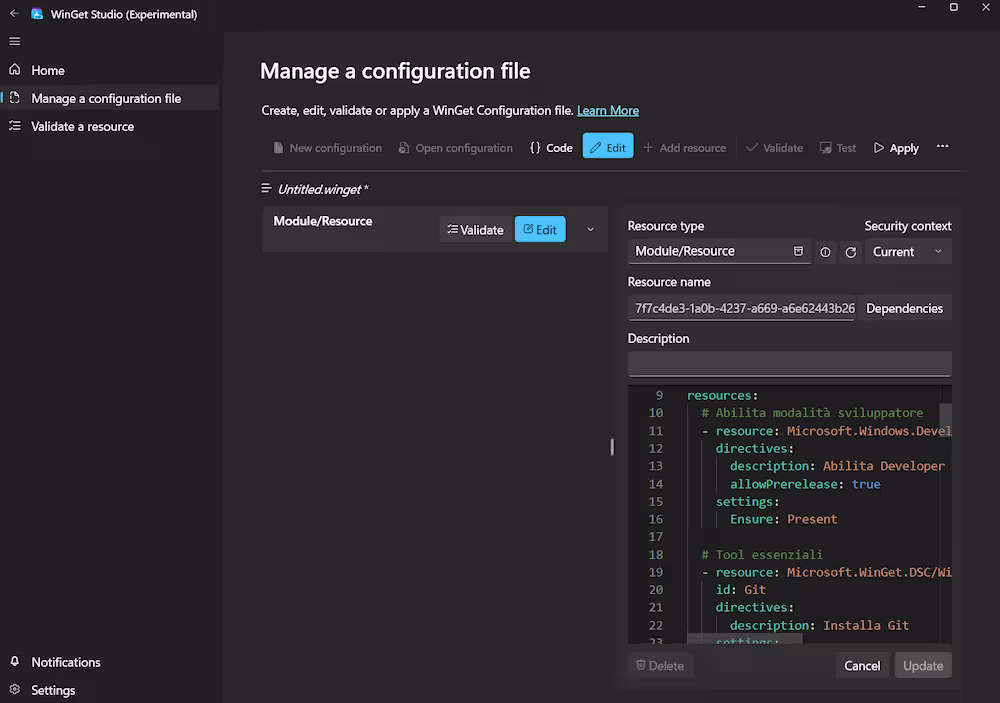Open Validate a resource page

[x=110, y=126]
